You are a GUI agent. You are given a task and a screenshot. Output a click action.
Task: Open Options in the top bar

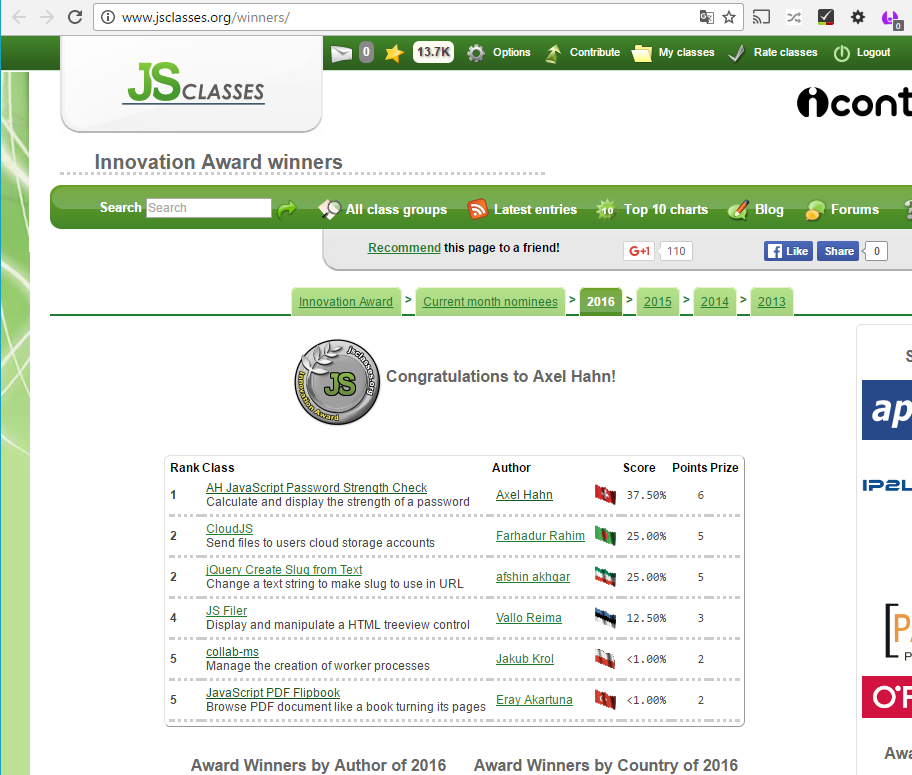500,53
